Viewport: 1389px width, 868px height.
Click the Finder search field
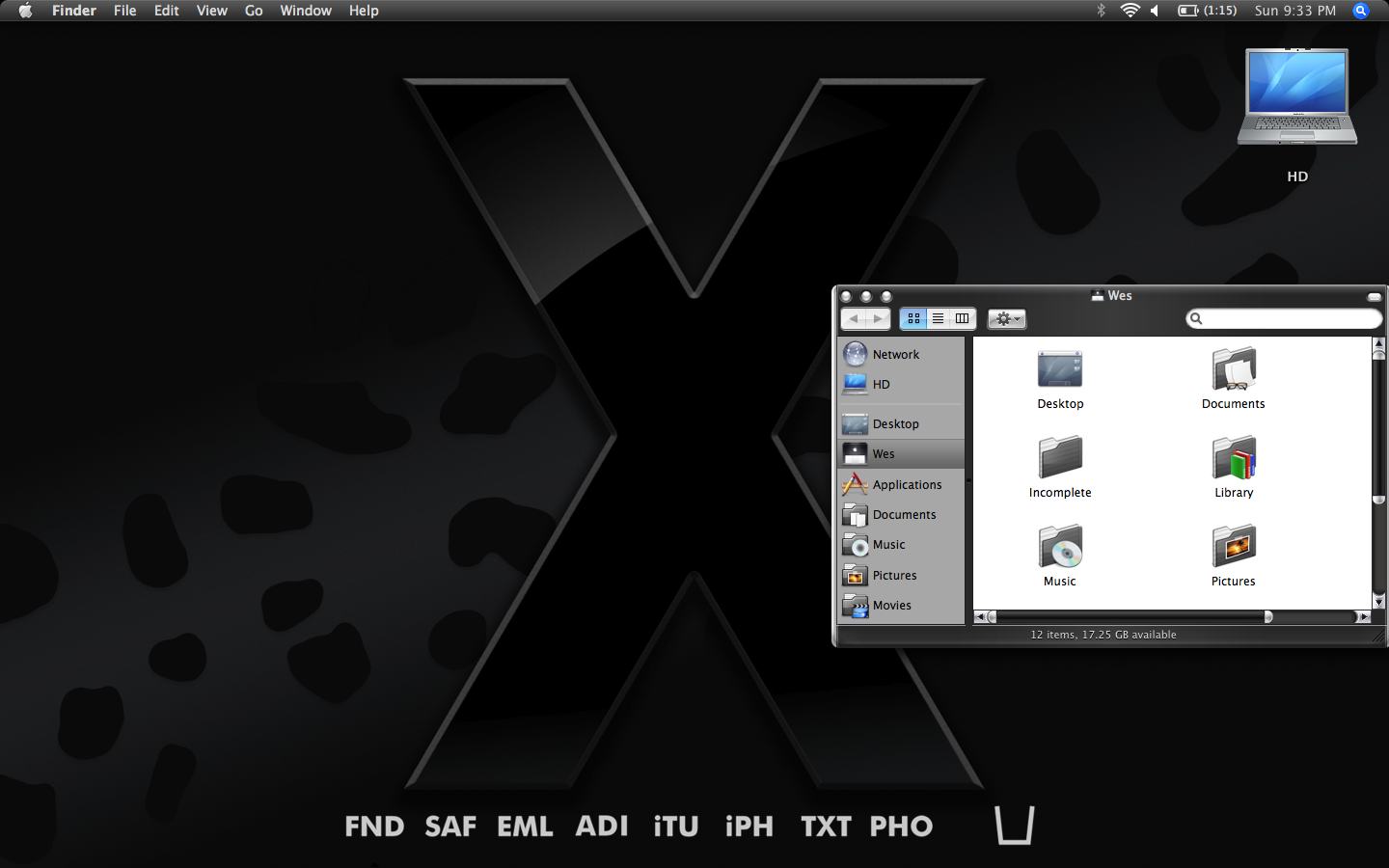click(1284, 318)
